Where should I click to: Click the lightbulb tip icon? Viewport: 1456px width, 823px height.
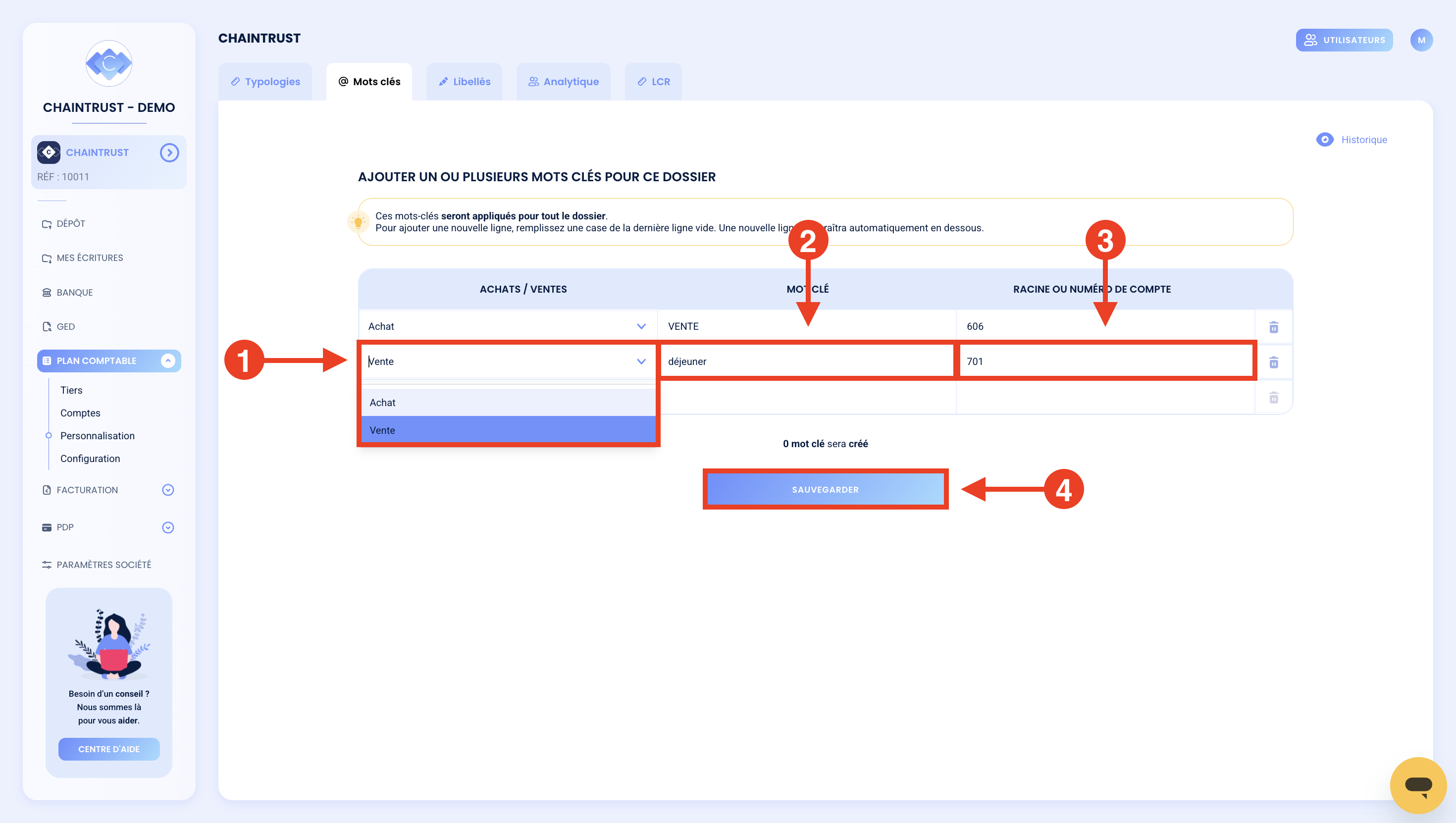358,221
